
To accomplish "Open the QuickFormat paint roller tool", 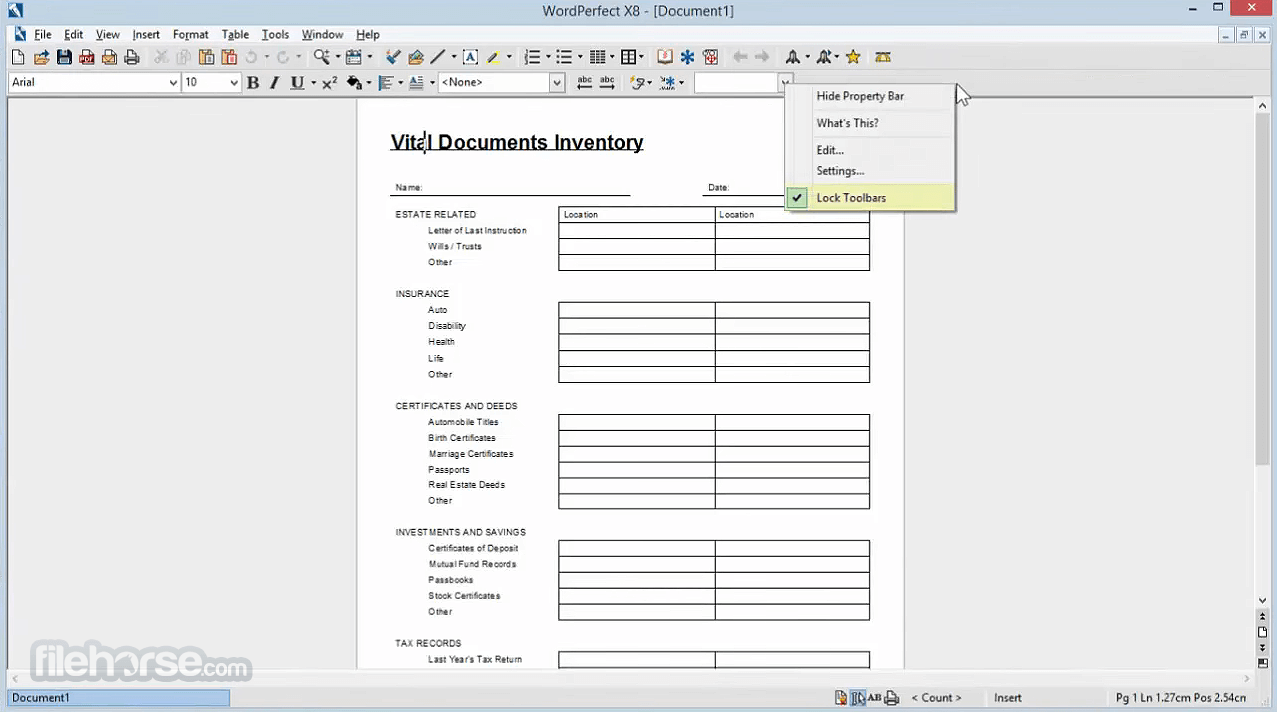I will point(393,58).
